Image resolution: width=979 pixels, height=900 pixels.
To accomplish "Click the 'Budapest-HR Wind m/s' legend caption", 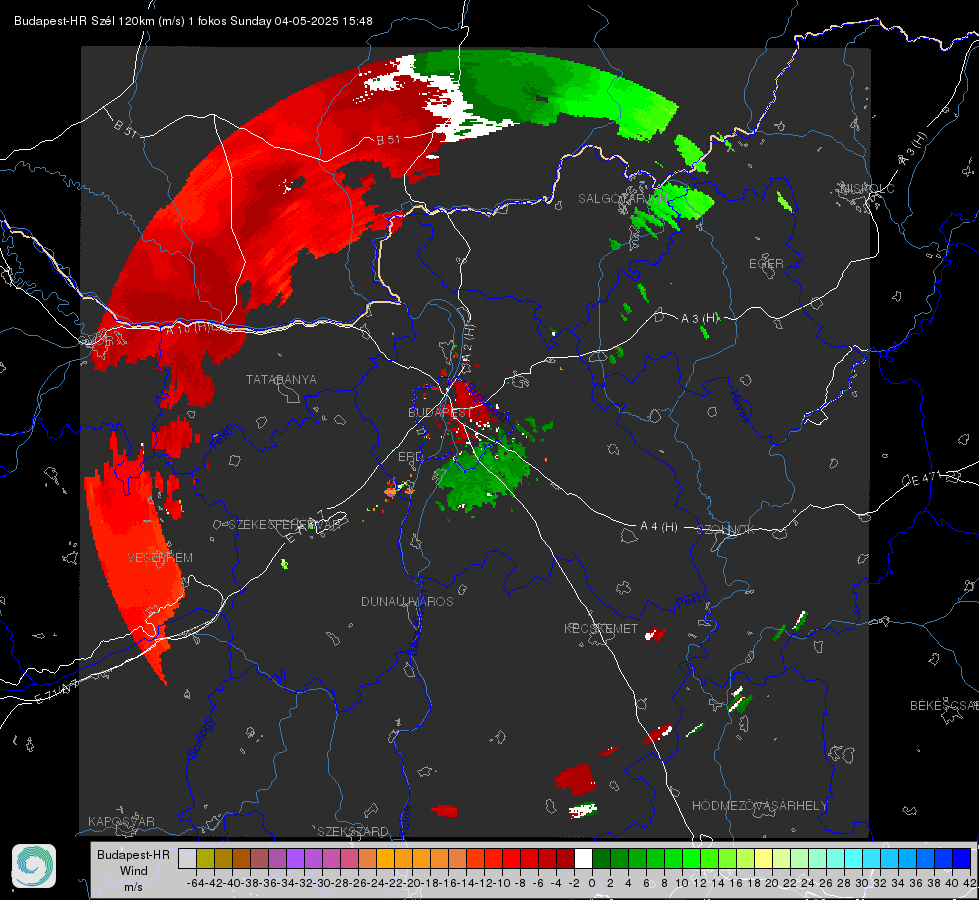I will click(134, 870).
